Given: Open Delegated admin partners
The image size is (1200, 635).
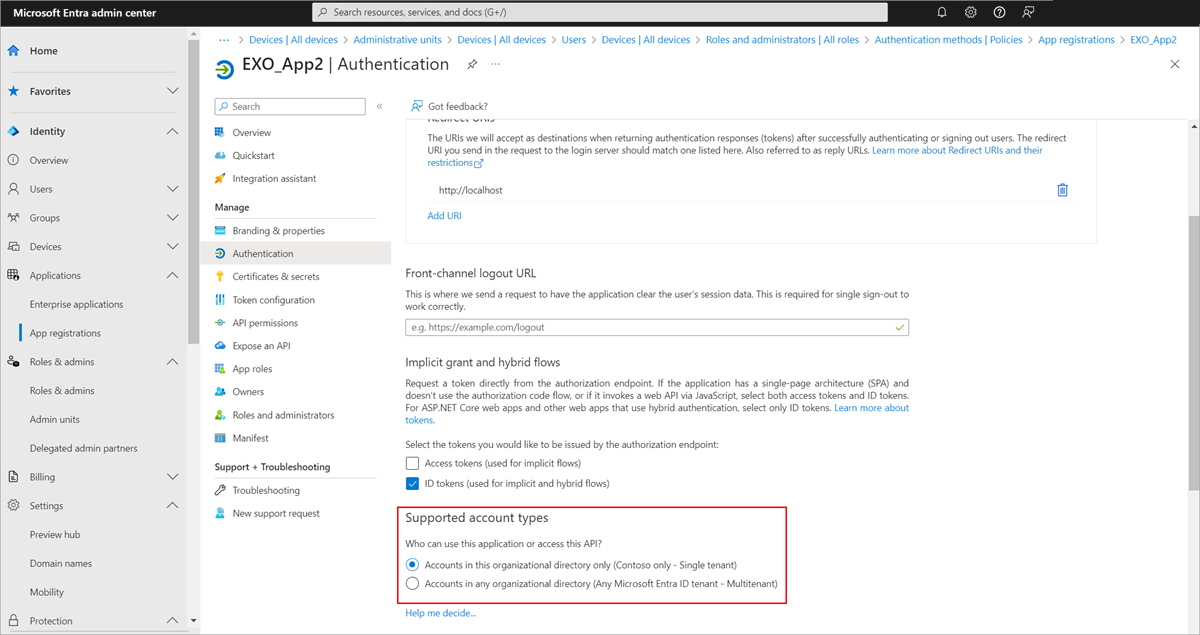Looking at the screenshot, I should click(84, 448).
